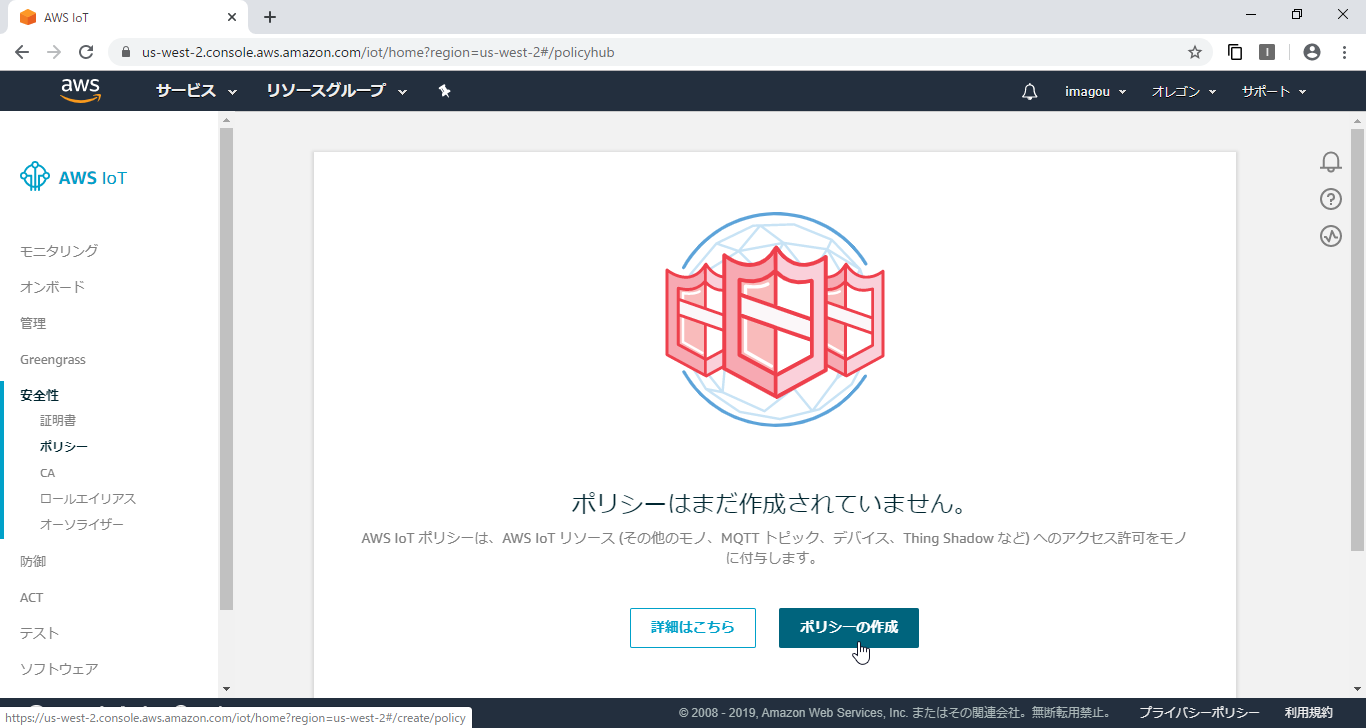Click the bell icon on the right edge panel
Image resolution: width=1366 pixels, height=728 pixels.
click(1330, 161)
